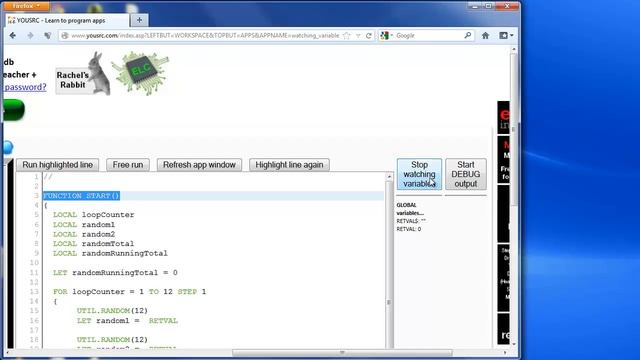This screenshot has height=360, width=640.
Task: Go back using browser back arrow
Action: point(13,36)
